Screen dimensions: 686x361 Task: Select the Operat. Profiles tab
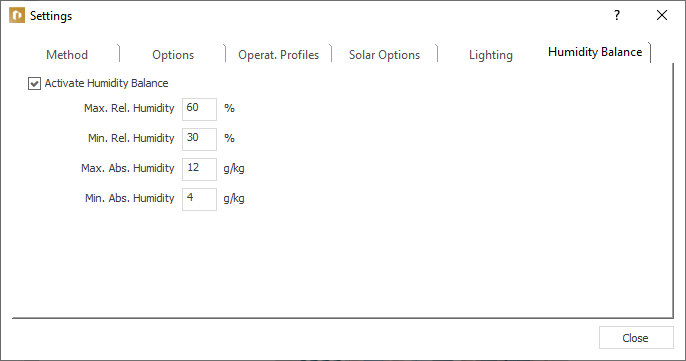(278, 55)
